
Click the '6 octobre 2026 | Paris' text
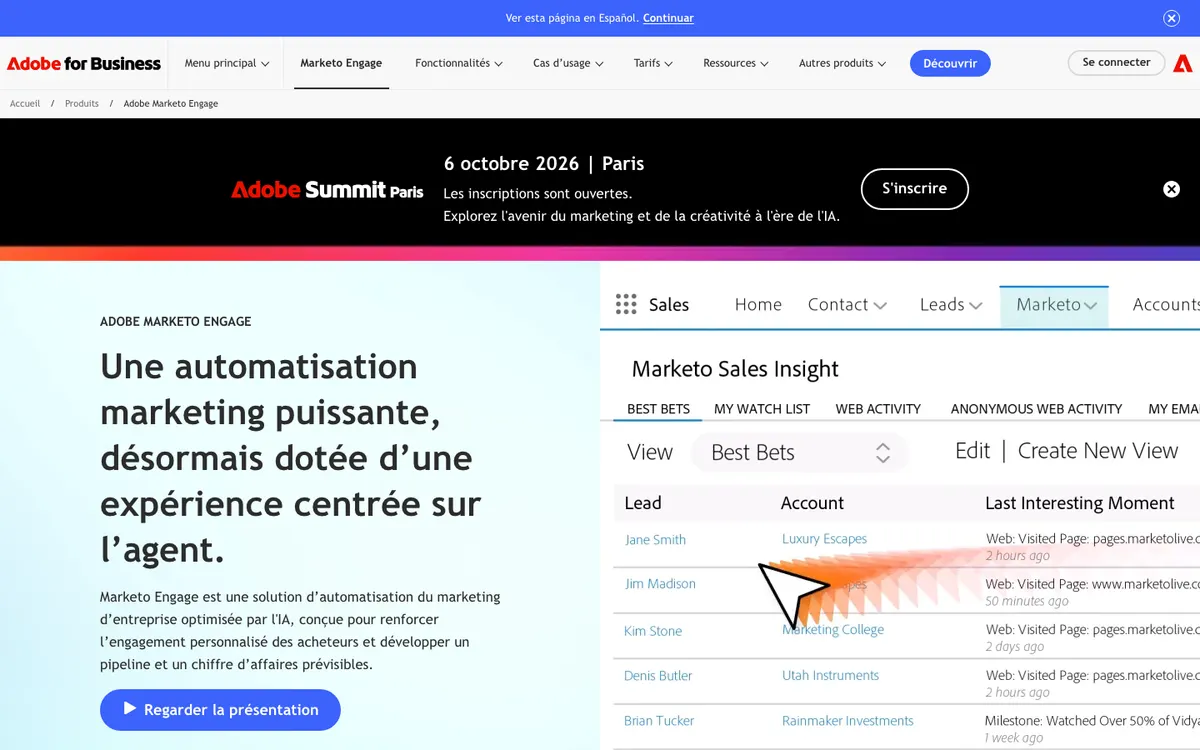[544, 164]
